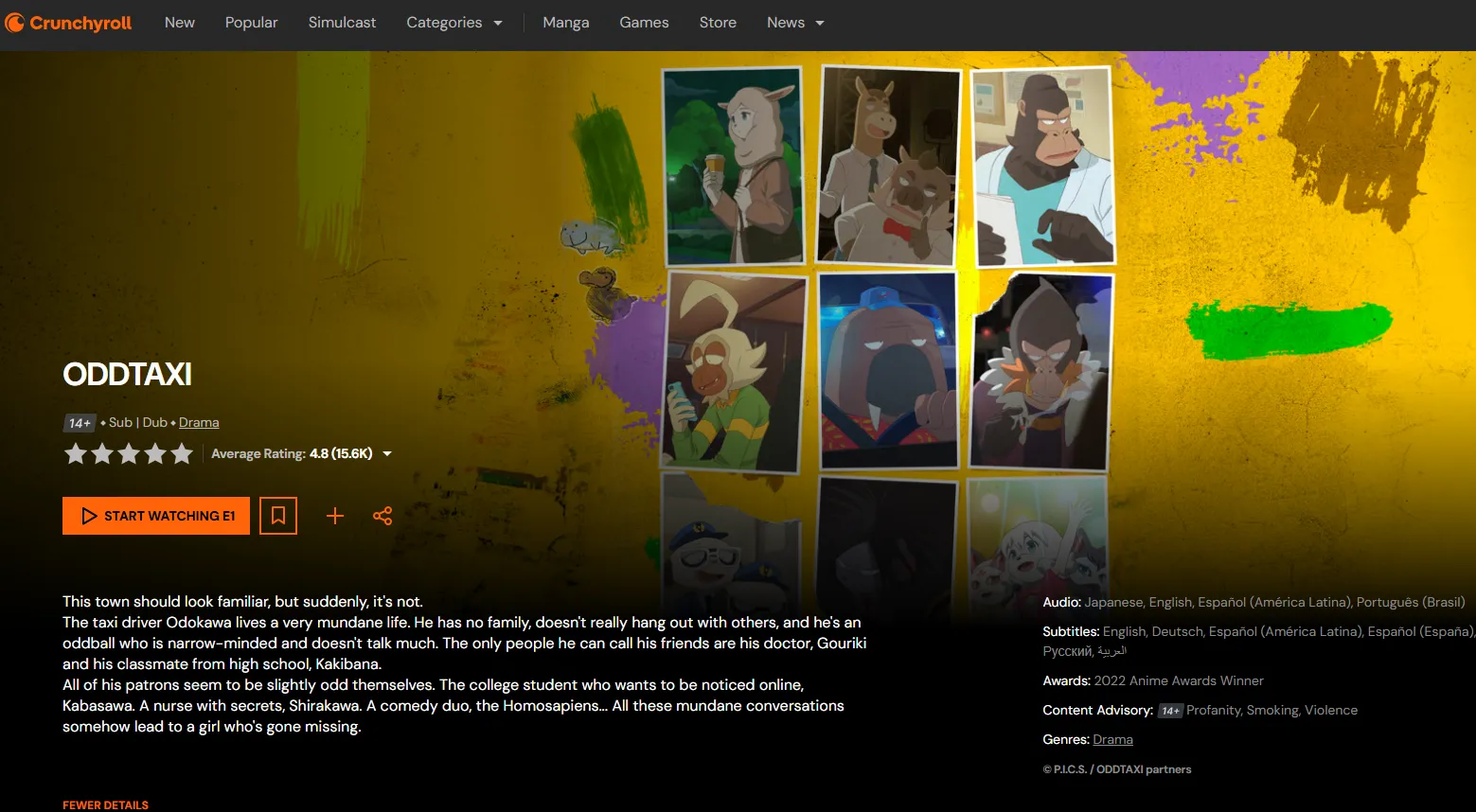
Task: Add ODDTAXI to watchlist with bookmark icon
Action: 278,516
